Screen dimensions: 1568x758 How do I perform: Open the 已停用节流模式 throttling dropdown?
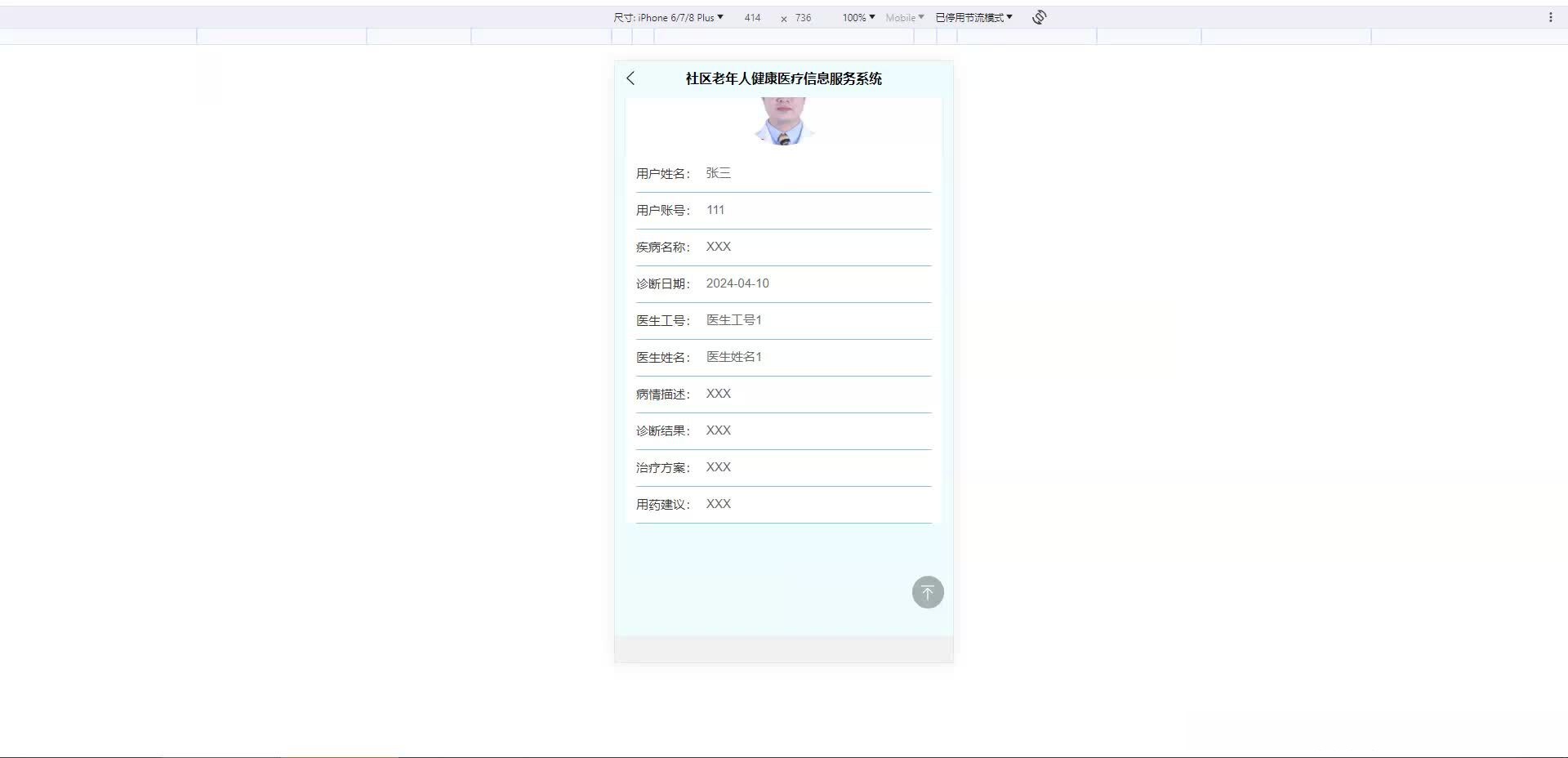point(972,16)
